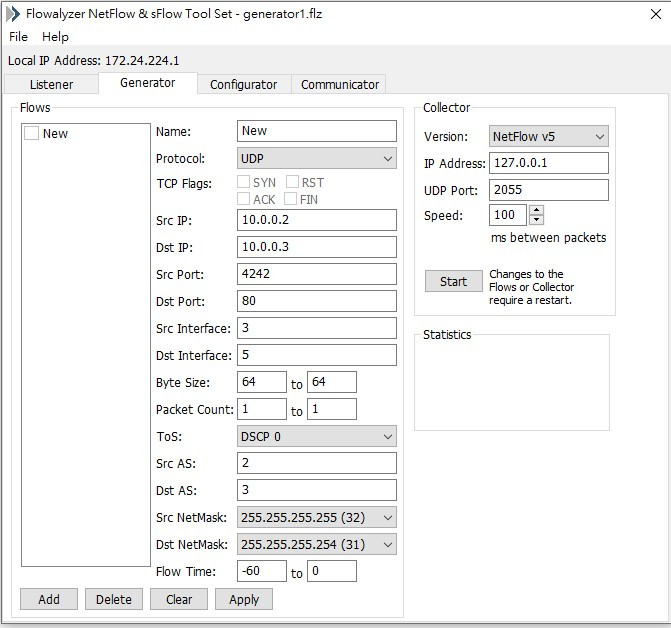Click the Flow Time end field

tap(332, 571)
